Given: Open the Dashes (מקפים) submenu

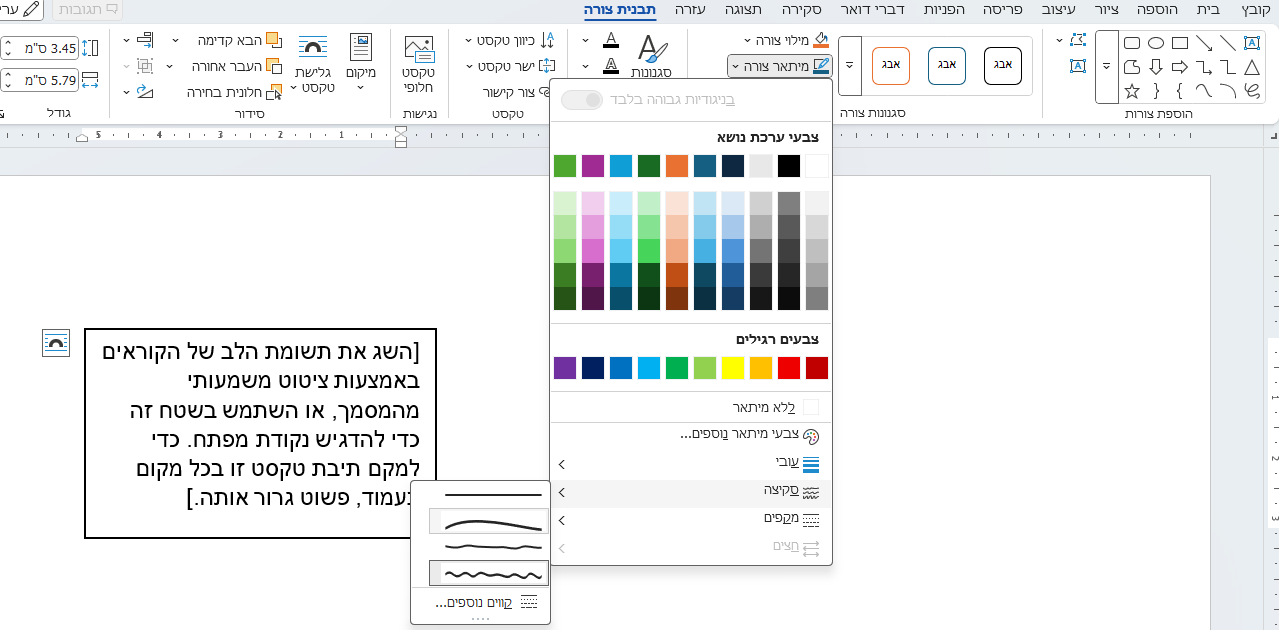Looking at the screenshot, I should pos(691,520).
